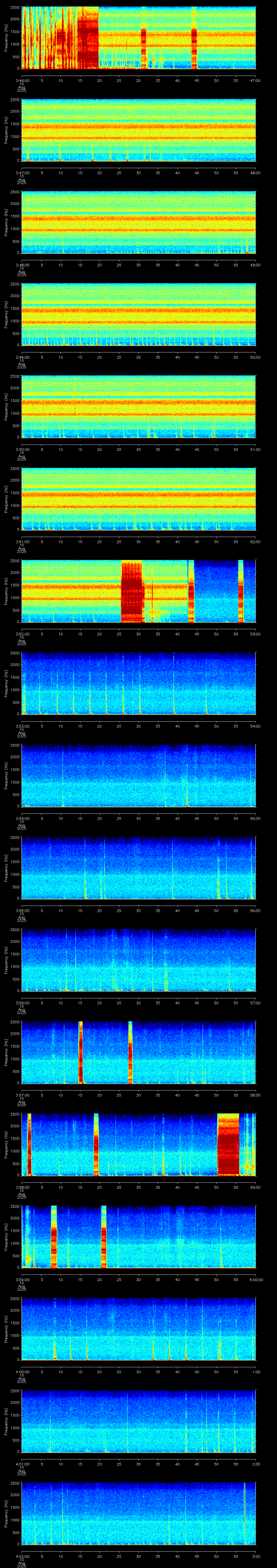The image size is (277, 1568).
Task: Click the '30' tick under the 3:52 spectrogram
Action: click(138, 634)
